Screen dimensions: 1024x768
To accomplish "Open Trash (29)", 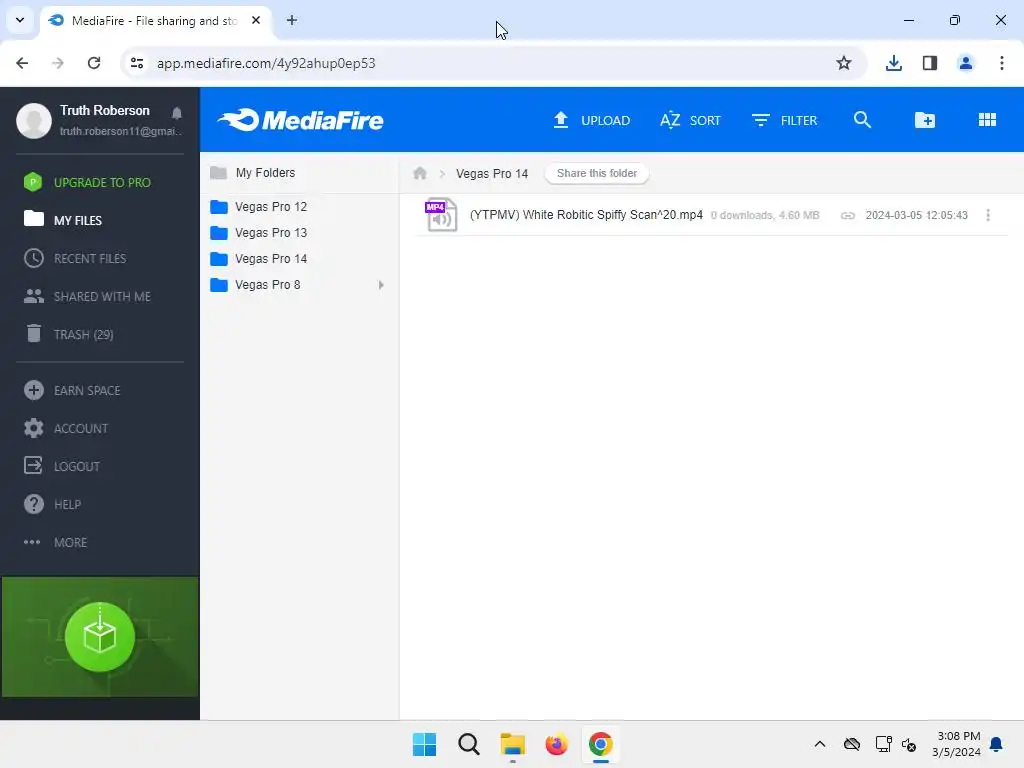I will pyautogui.click(x=69, y=334).
